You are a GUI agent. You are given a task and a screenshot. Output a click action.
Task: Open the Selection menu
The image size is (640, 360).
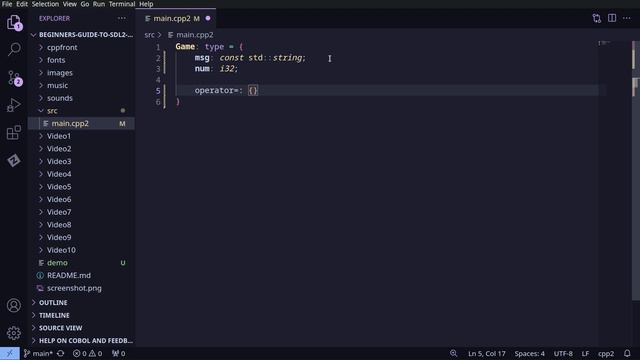pyautogui.click(x=45, y=4)
